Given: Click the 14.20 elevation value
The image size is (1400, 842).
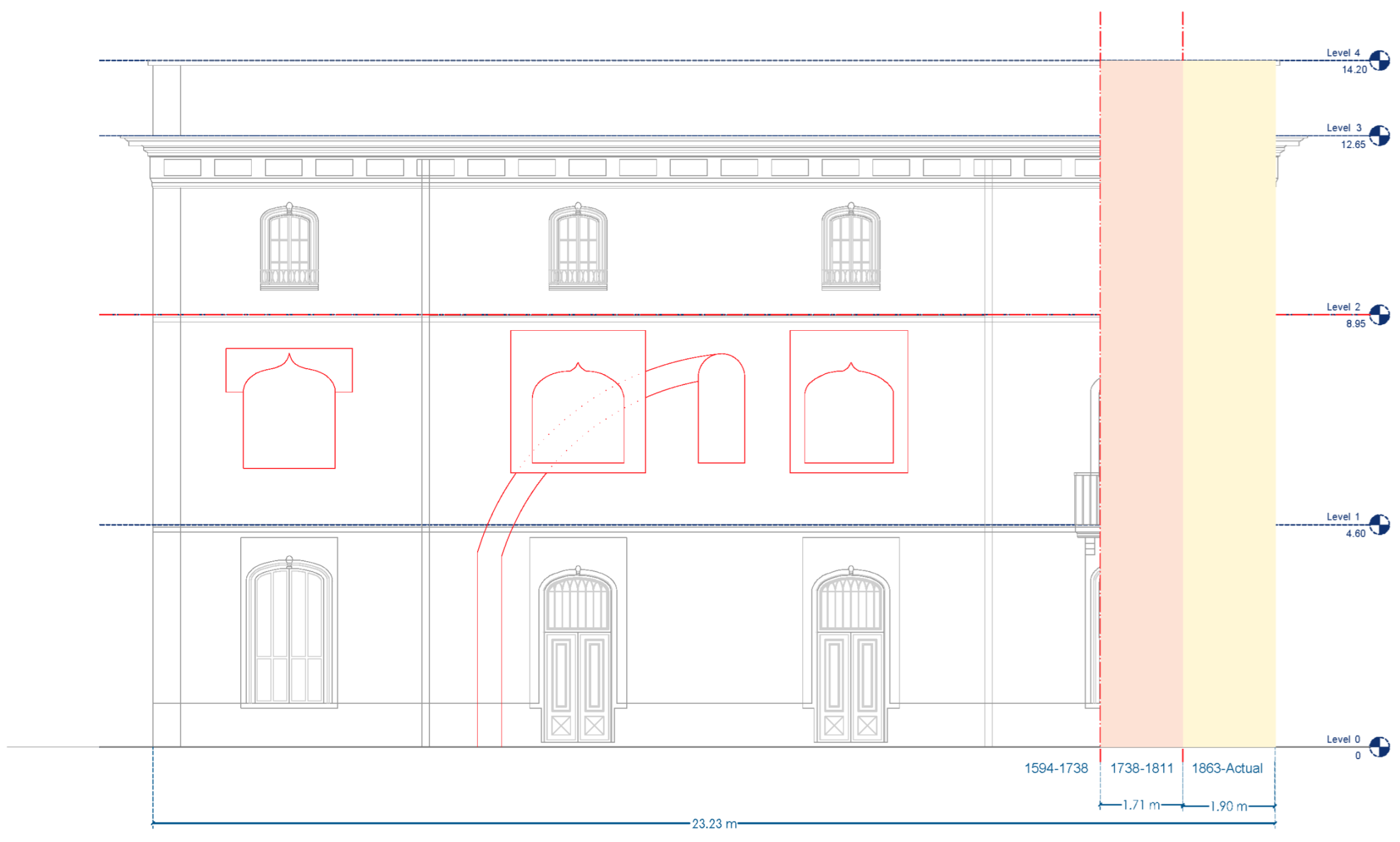Looking at the screenshot, I should coord(1354,69).
